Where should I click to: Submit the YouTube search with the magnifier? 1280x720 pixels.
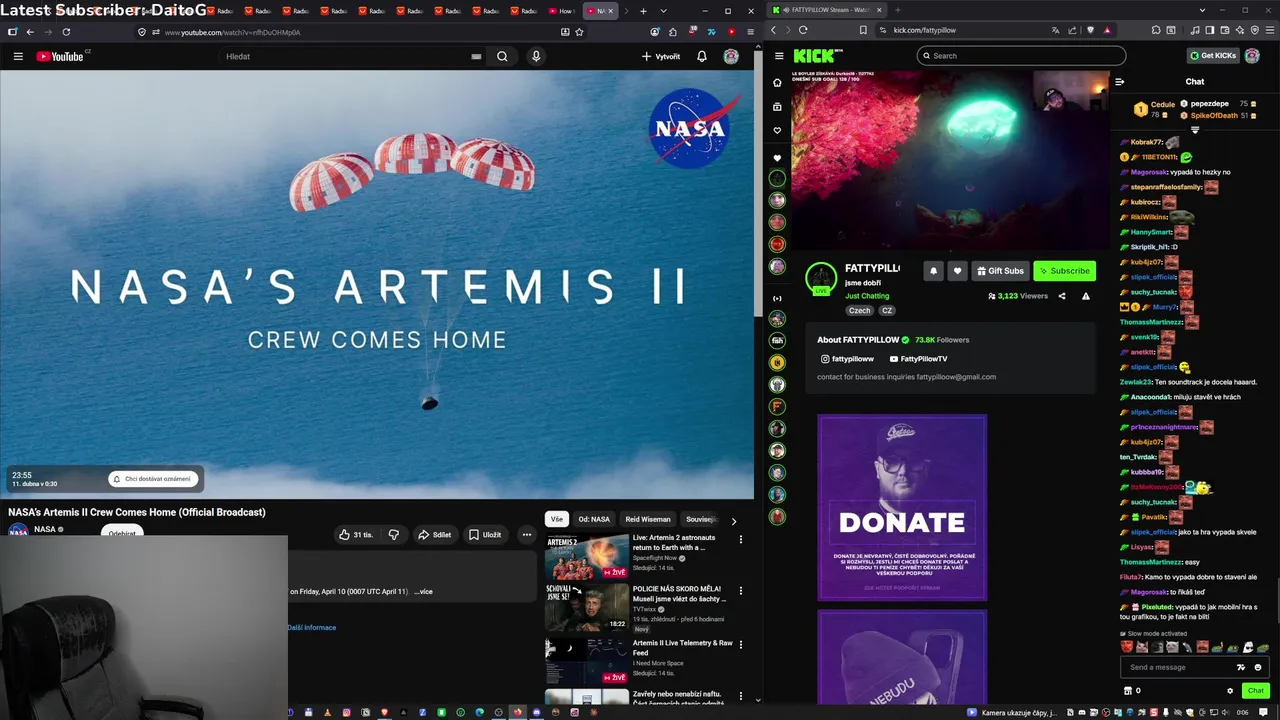point(502,56)
